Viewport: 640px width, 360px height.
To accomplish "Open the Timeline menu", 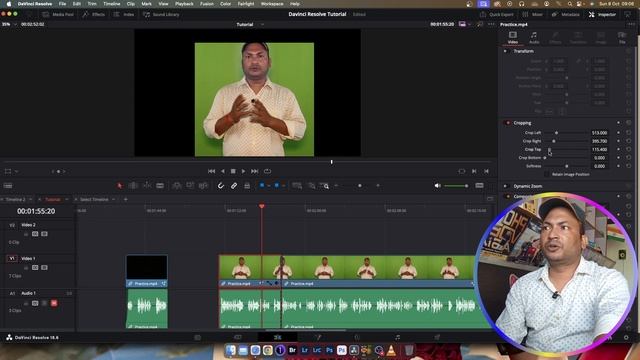I will point(111,4).
